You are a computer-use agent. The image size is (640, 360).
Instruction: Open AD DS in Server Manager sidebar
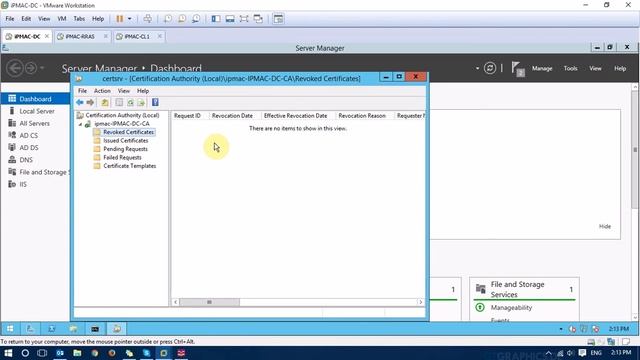pyautogui.click(x=29, y=148)
